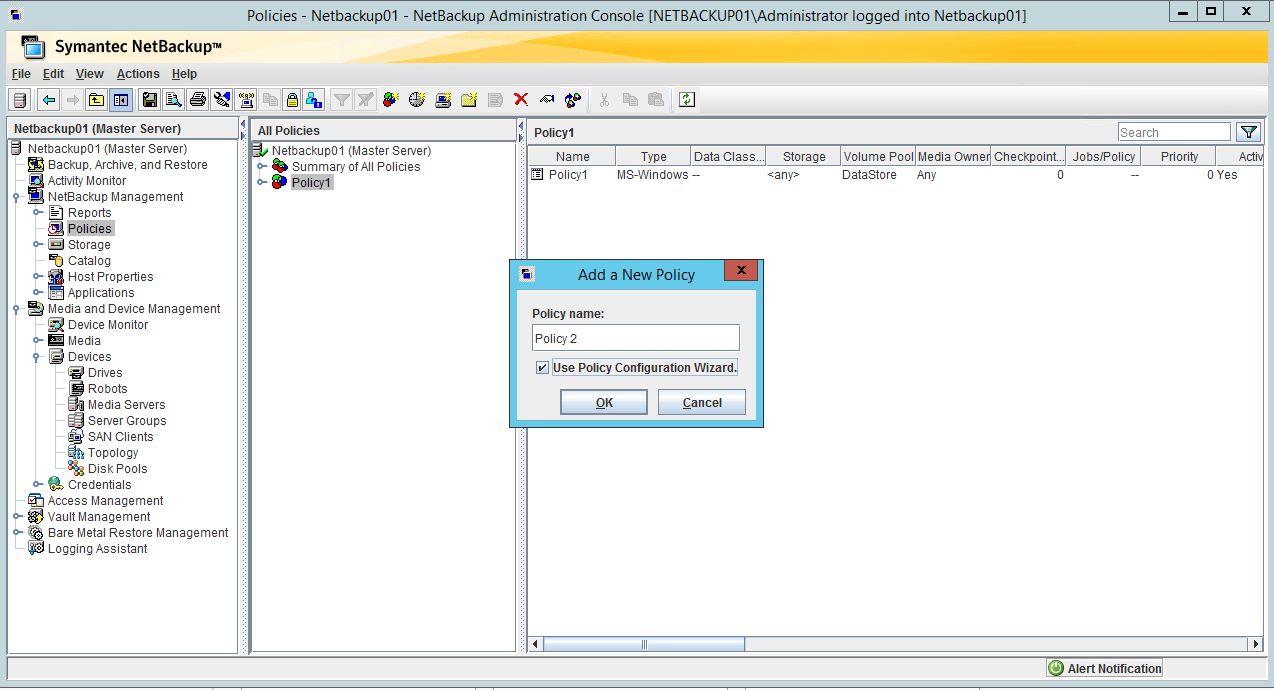
Task: Open the Help menu
Action: click(184, 73)
